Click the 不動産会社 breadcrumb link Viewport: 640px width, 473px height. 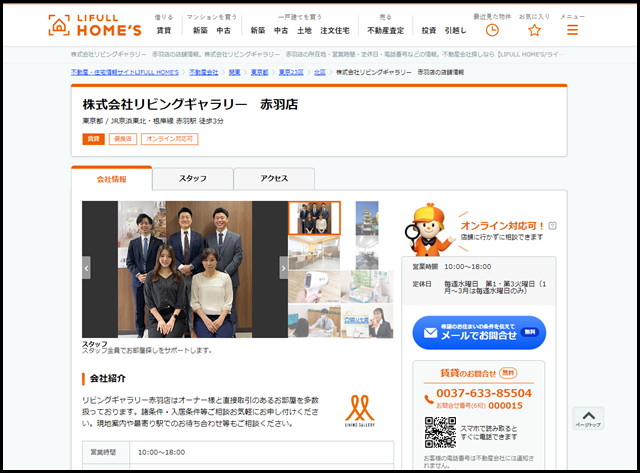pos(204,72)
